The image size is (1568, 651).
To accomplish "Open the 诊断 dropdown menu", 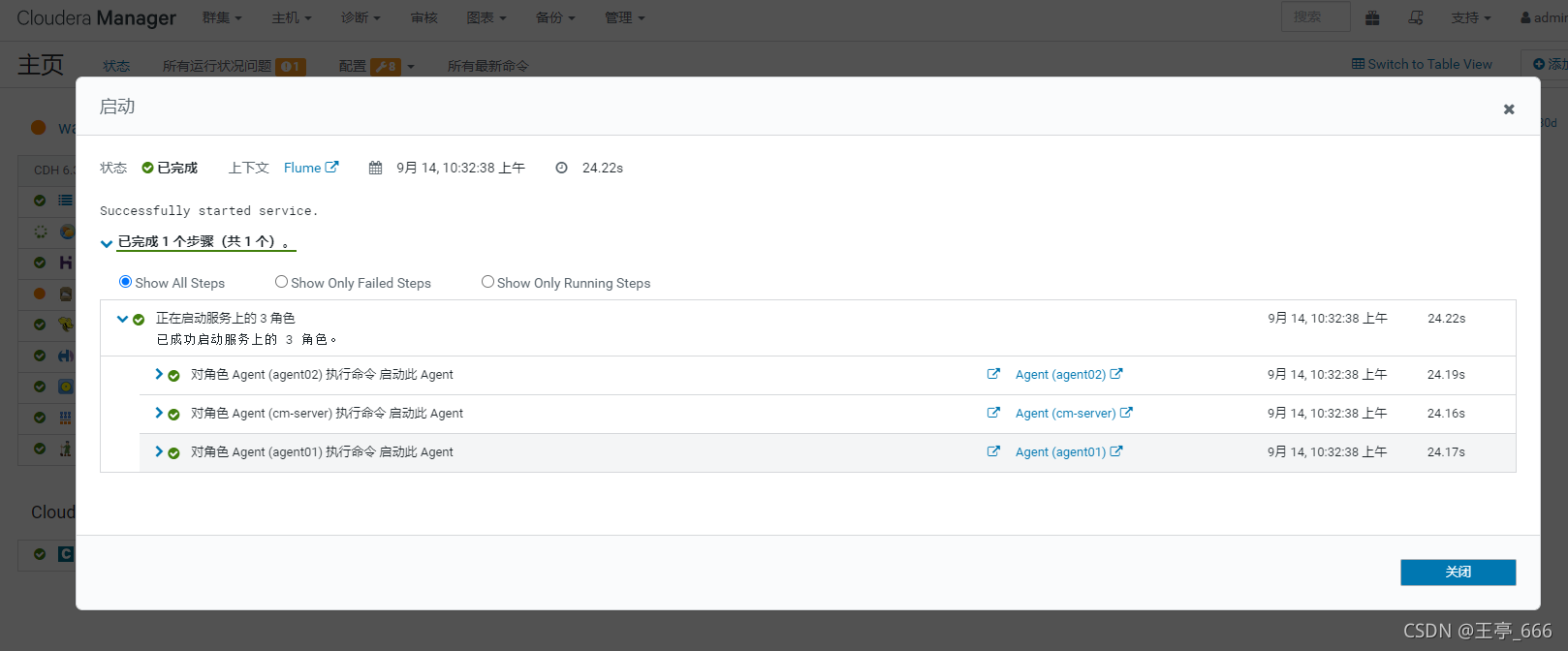I will pyautogui.click(x=361, y=17).
